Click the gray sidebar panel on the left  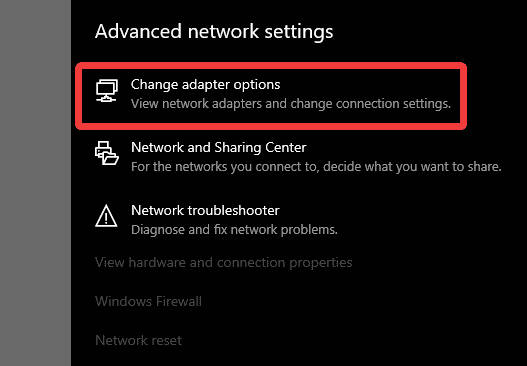click(x=35, y=183)
